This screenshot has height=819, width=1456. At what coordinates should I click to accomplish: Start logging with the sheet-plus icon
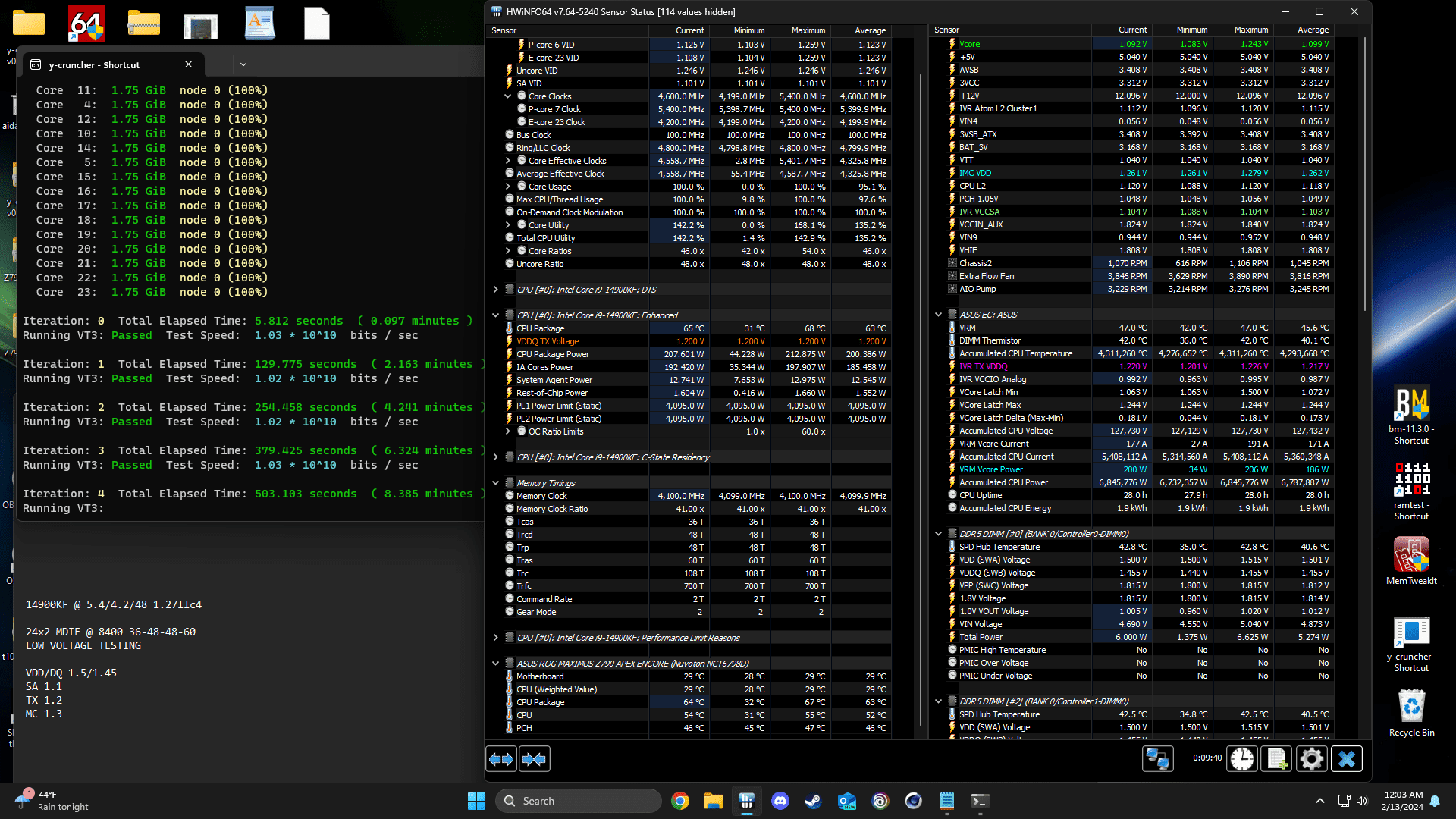(1277, 759)
